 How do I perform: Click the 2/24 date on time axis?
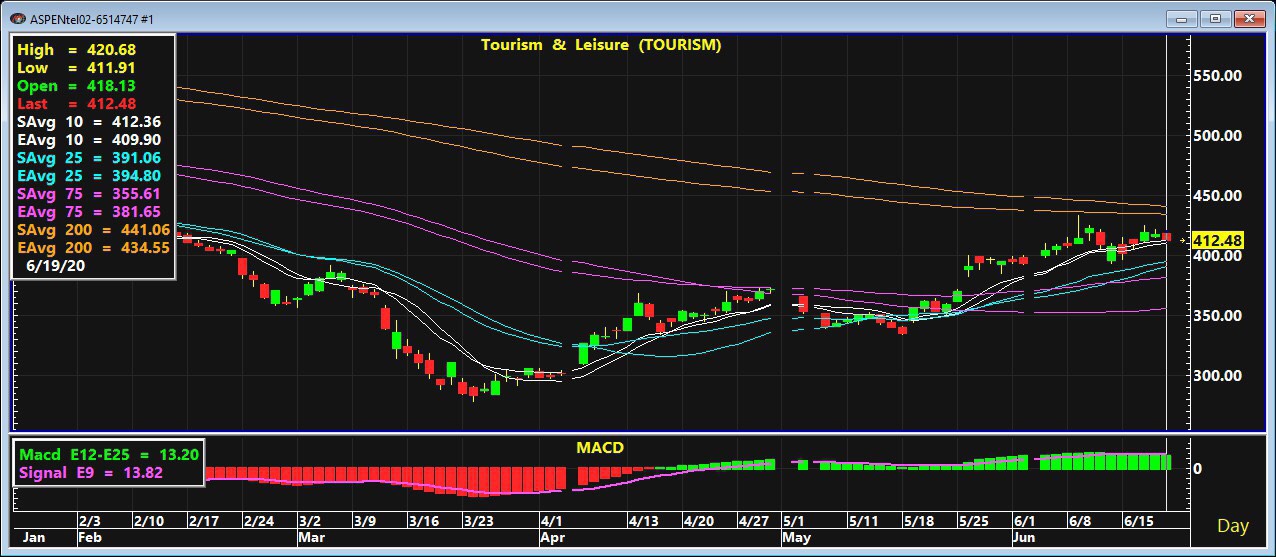click(258, 522)
